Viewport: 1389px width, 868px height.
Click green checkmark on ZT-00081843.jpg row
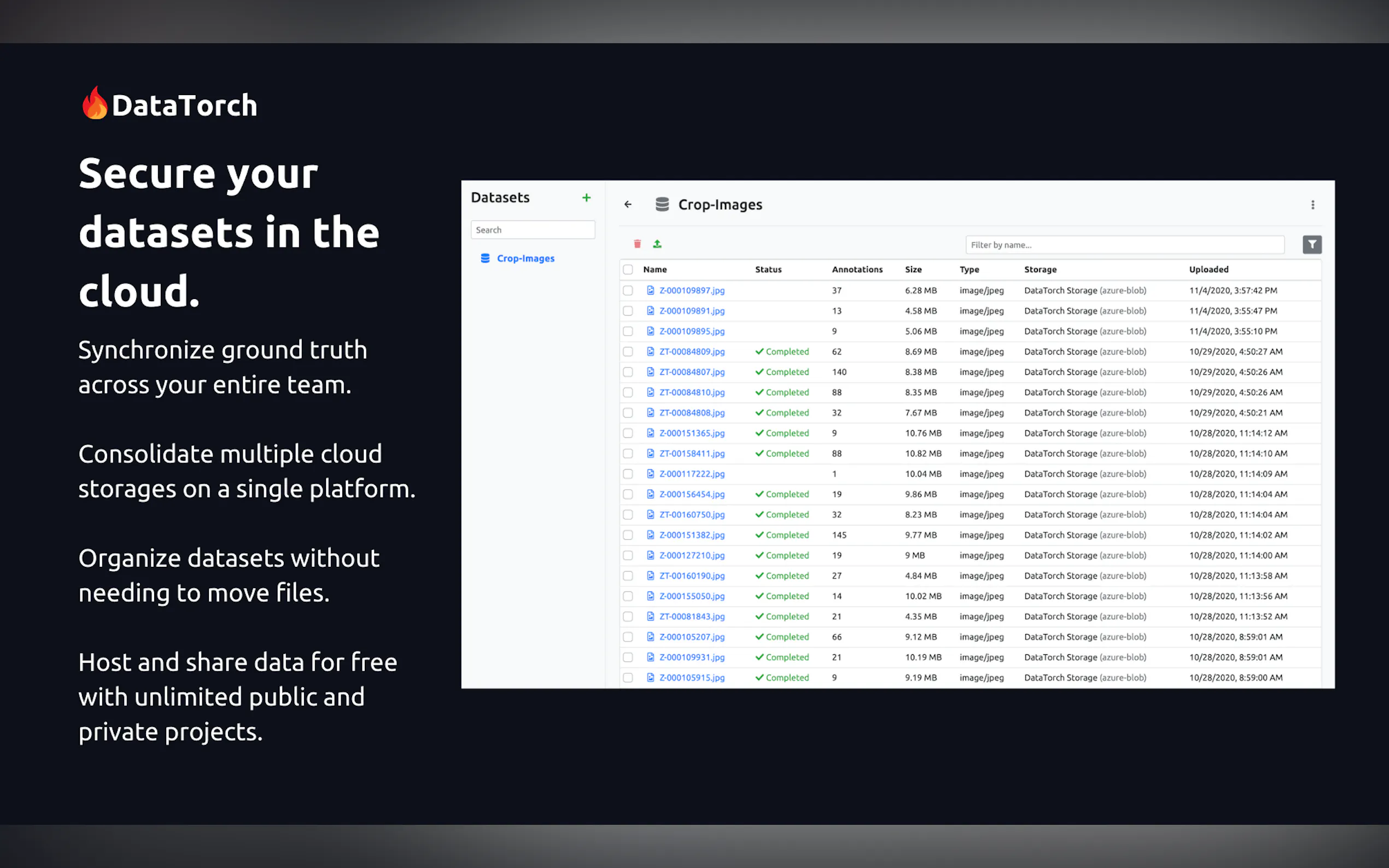point(759,617)
